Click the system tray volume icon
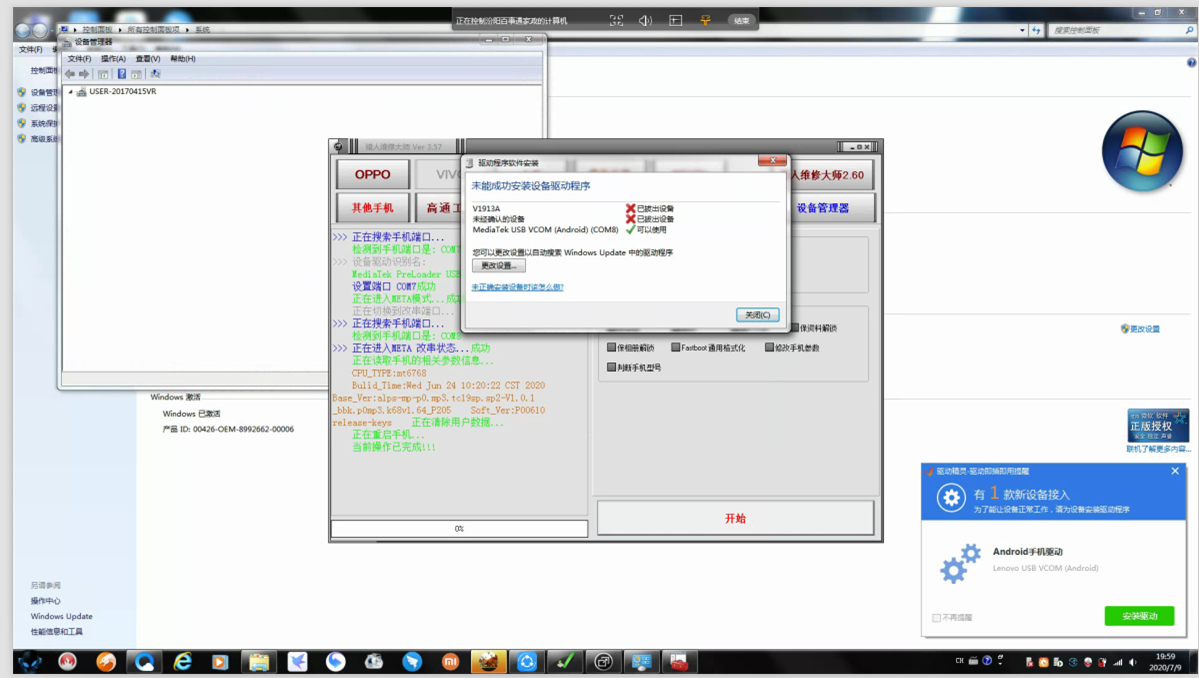Screen dimensions: 1199x678 [x=1132, y=662]
